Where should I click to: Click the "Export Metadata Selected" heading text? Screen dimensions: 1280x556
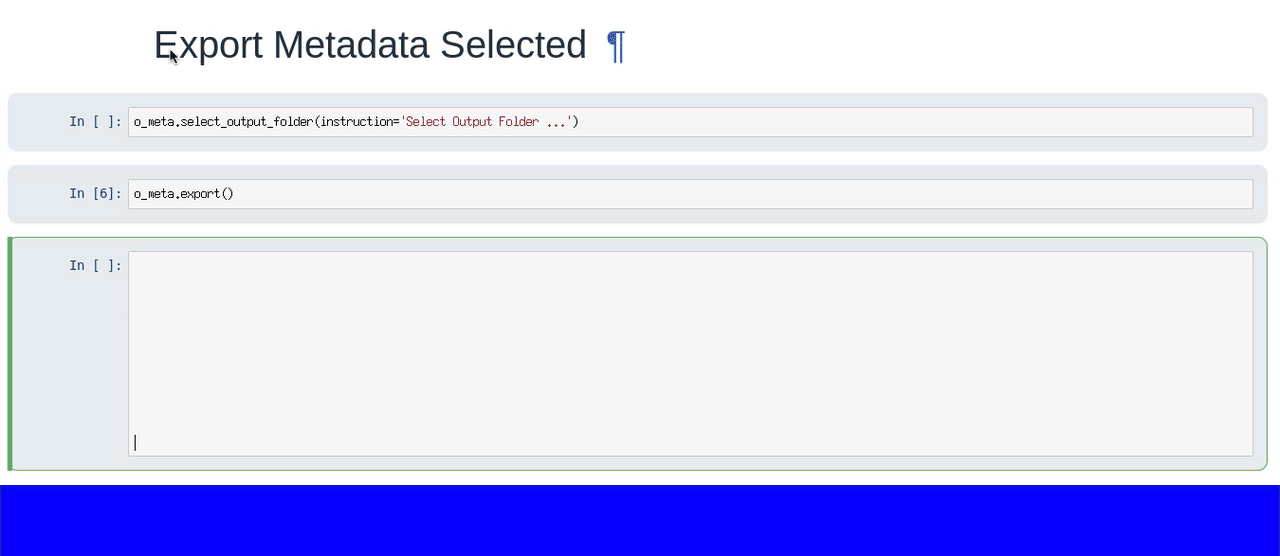[x=369, y=46]
